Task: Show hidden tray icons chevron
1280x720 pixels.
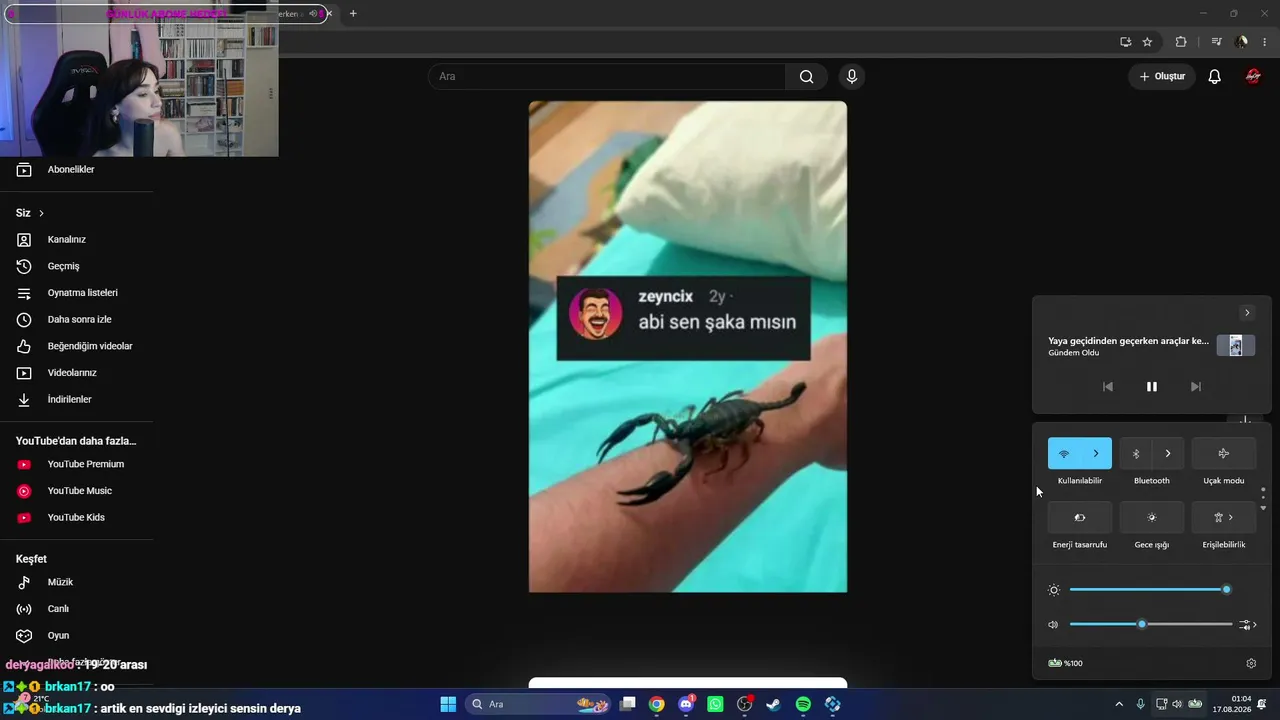Action: 1119,704
